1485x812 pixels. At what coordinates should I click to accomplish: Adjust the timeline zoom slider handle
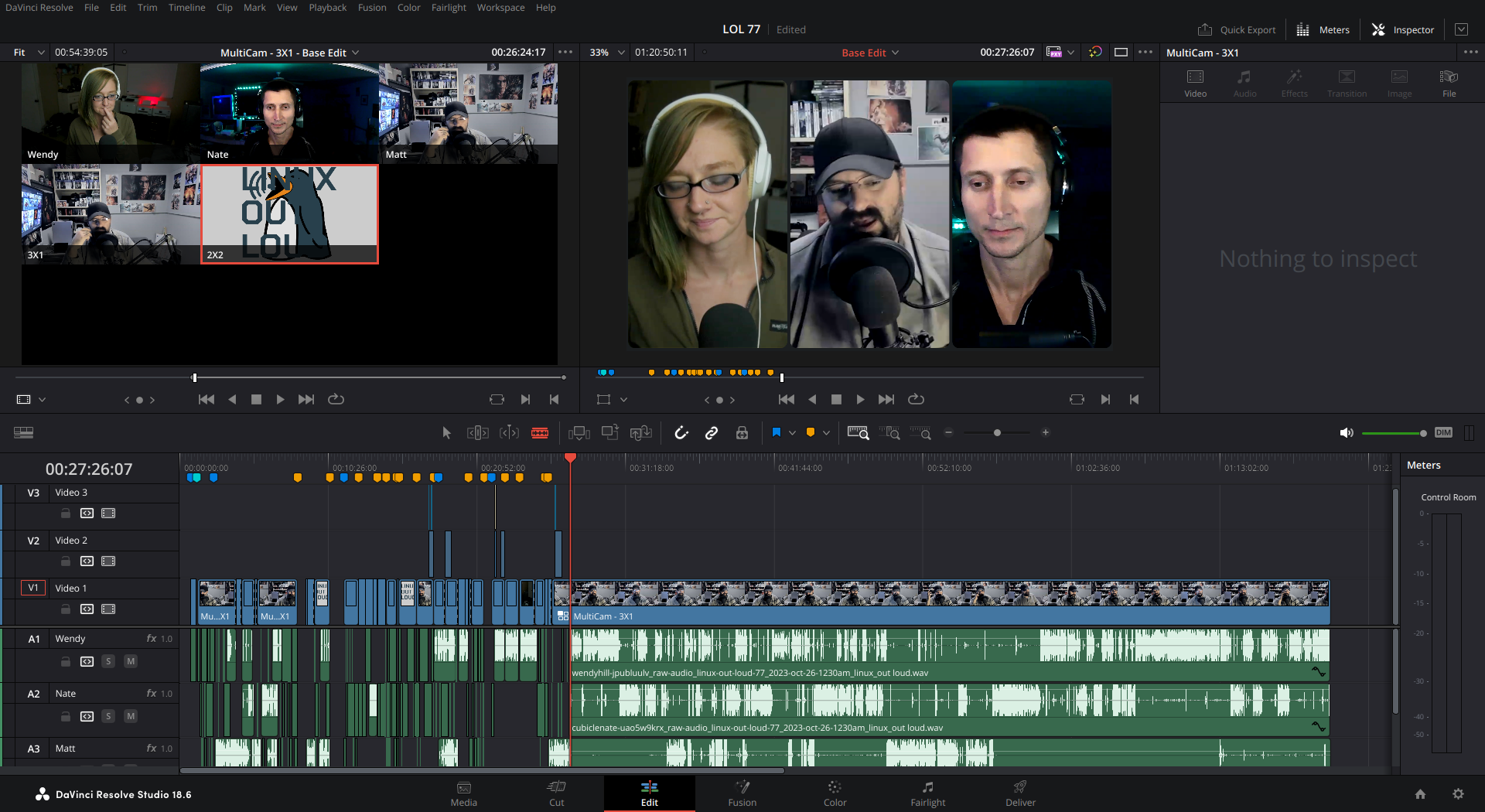(x=997, y=433)
